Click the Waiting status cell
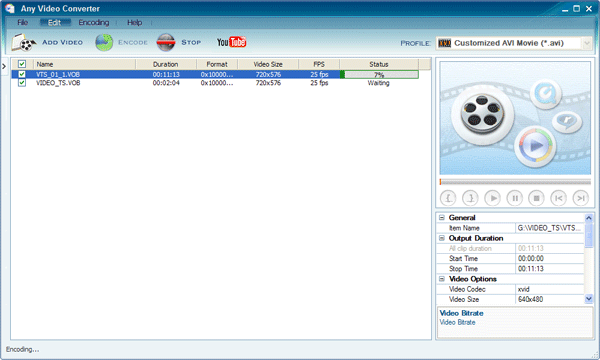This screenshot has height=360, width=600. tap(378, 83)
